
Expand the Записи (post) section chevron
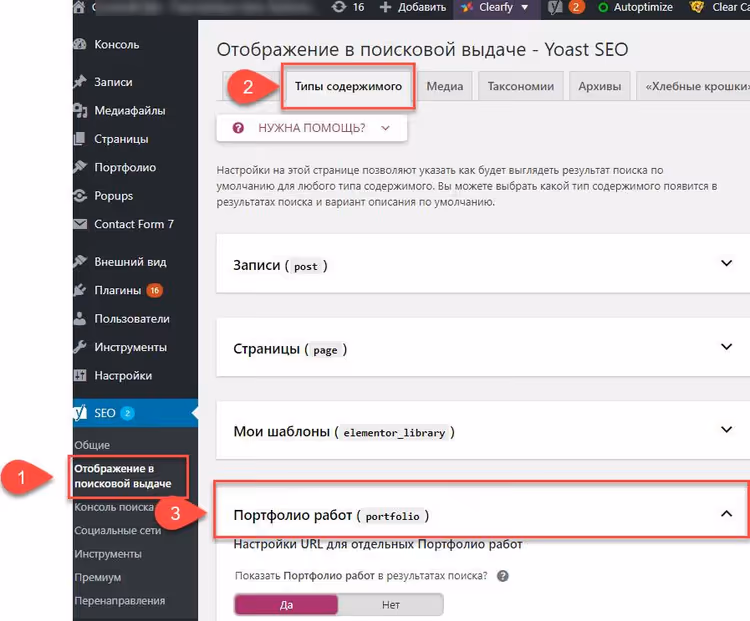point(727,263)
